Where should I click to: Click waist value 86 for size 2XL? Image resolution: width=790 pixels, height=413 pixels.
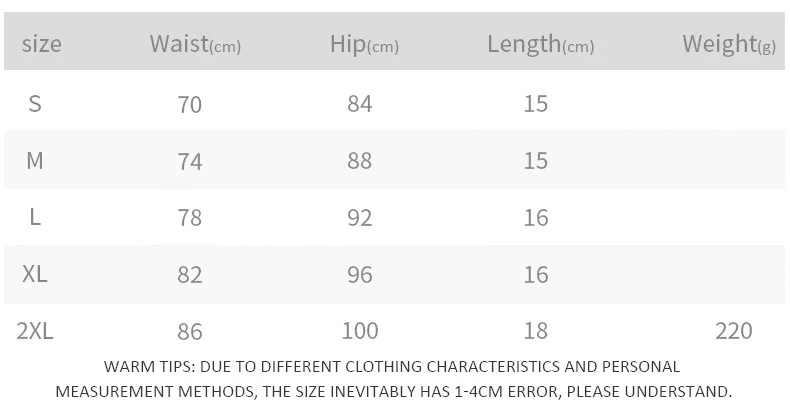189,330
